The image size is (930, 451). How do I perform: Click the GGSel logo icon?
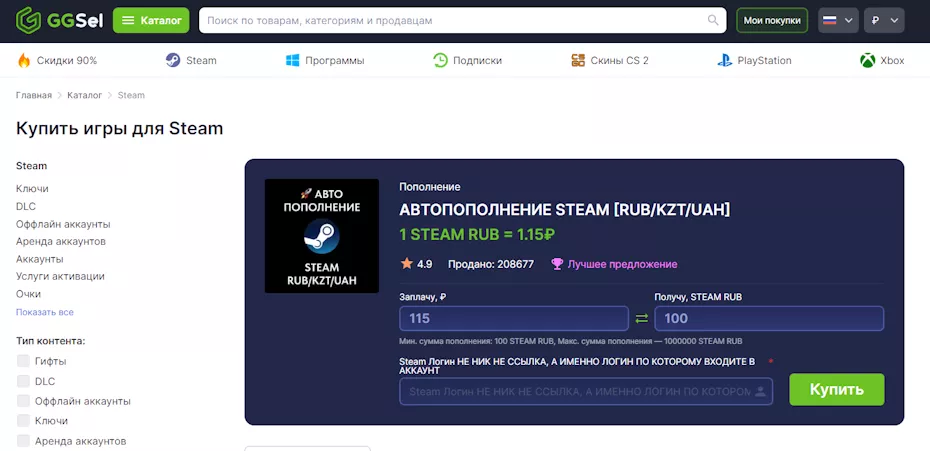28,19
